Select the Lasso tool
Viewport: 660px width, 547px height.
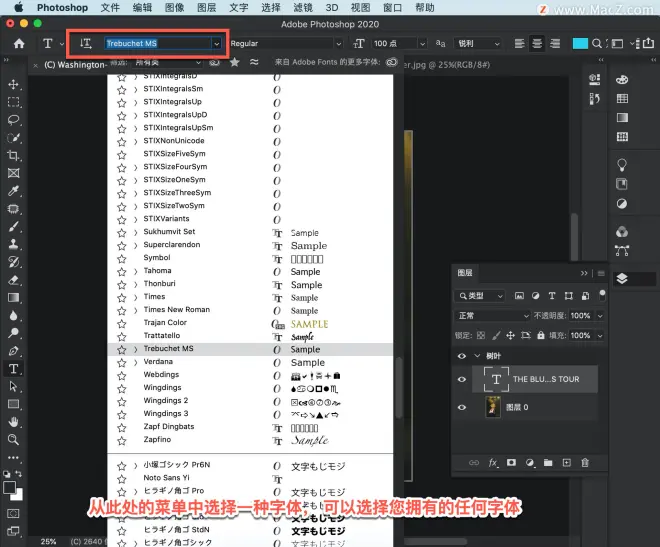click(x=13, y=120)
